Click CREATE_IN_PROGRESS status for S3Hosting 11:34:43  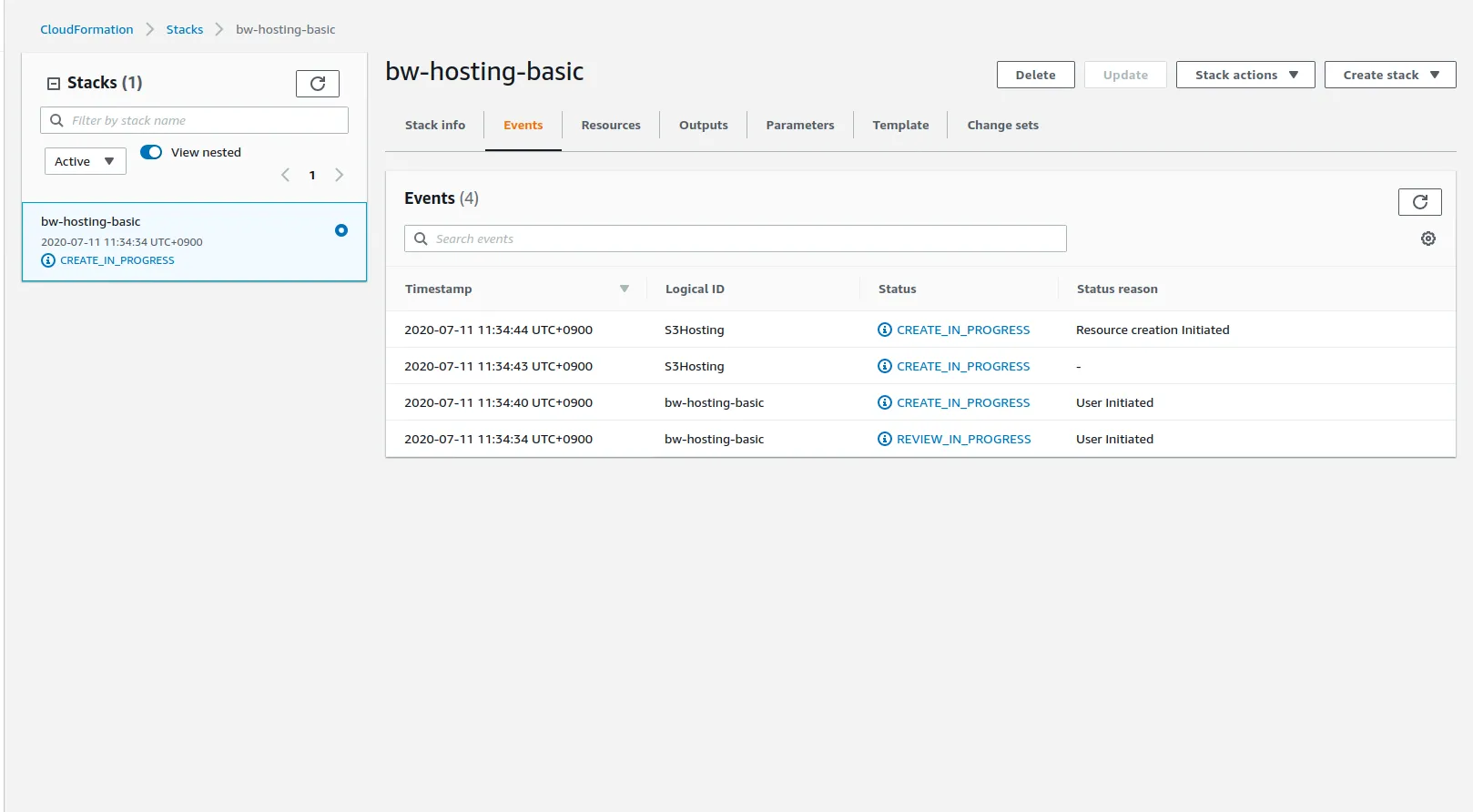click(x=963, y=366)
